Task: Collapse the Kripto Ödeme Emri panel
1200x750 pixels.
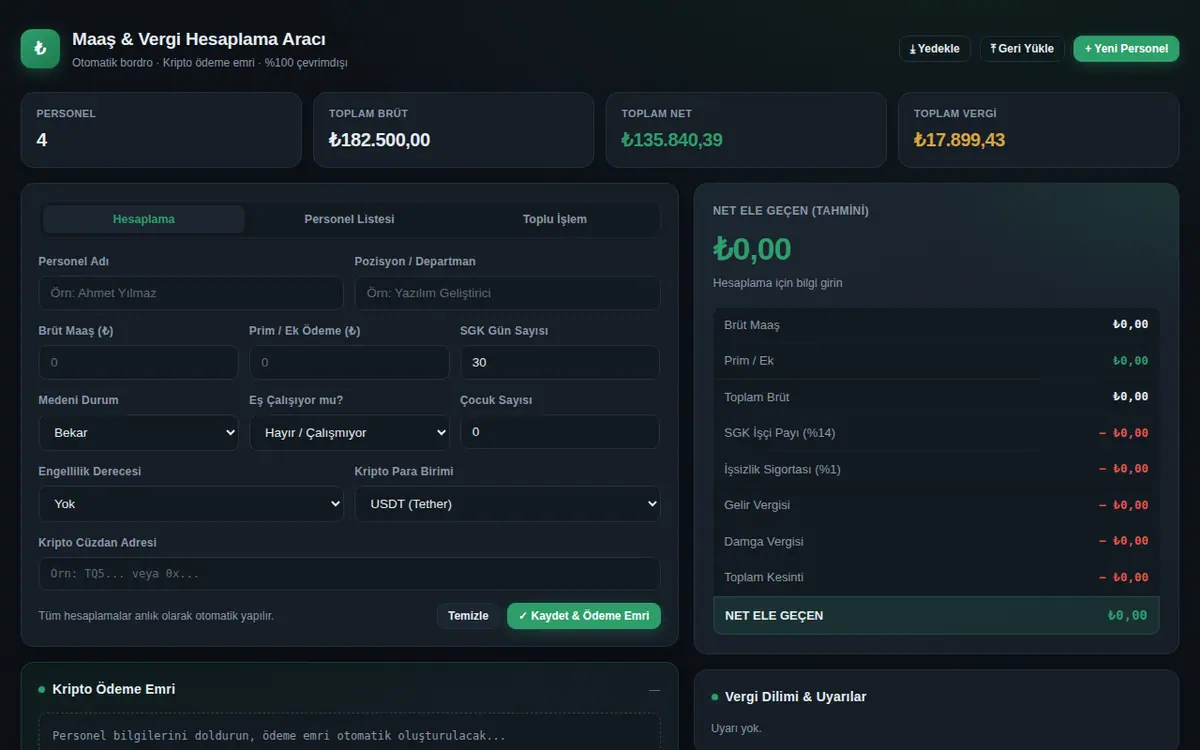Action: tap(654, 690)
